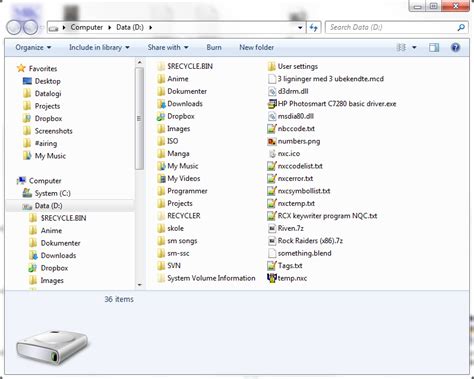Select RCX keywriter program NQC.txt file
Image resolution: width=474 pixels, height=379 pixels.
pos(322,216)
